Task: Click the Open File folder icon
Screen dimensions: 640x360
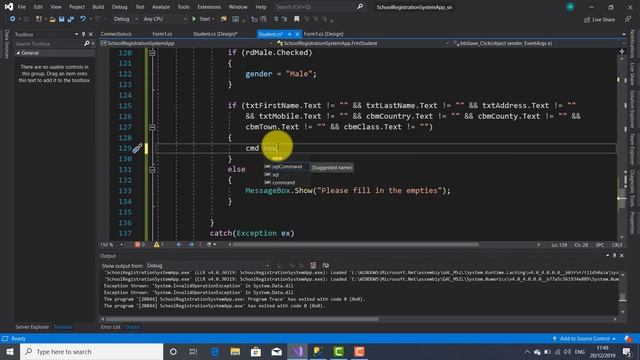Action: pyautogui.click(x=52, y=19)
